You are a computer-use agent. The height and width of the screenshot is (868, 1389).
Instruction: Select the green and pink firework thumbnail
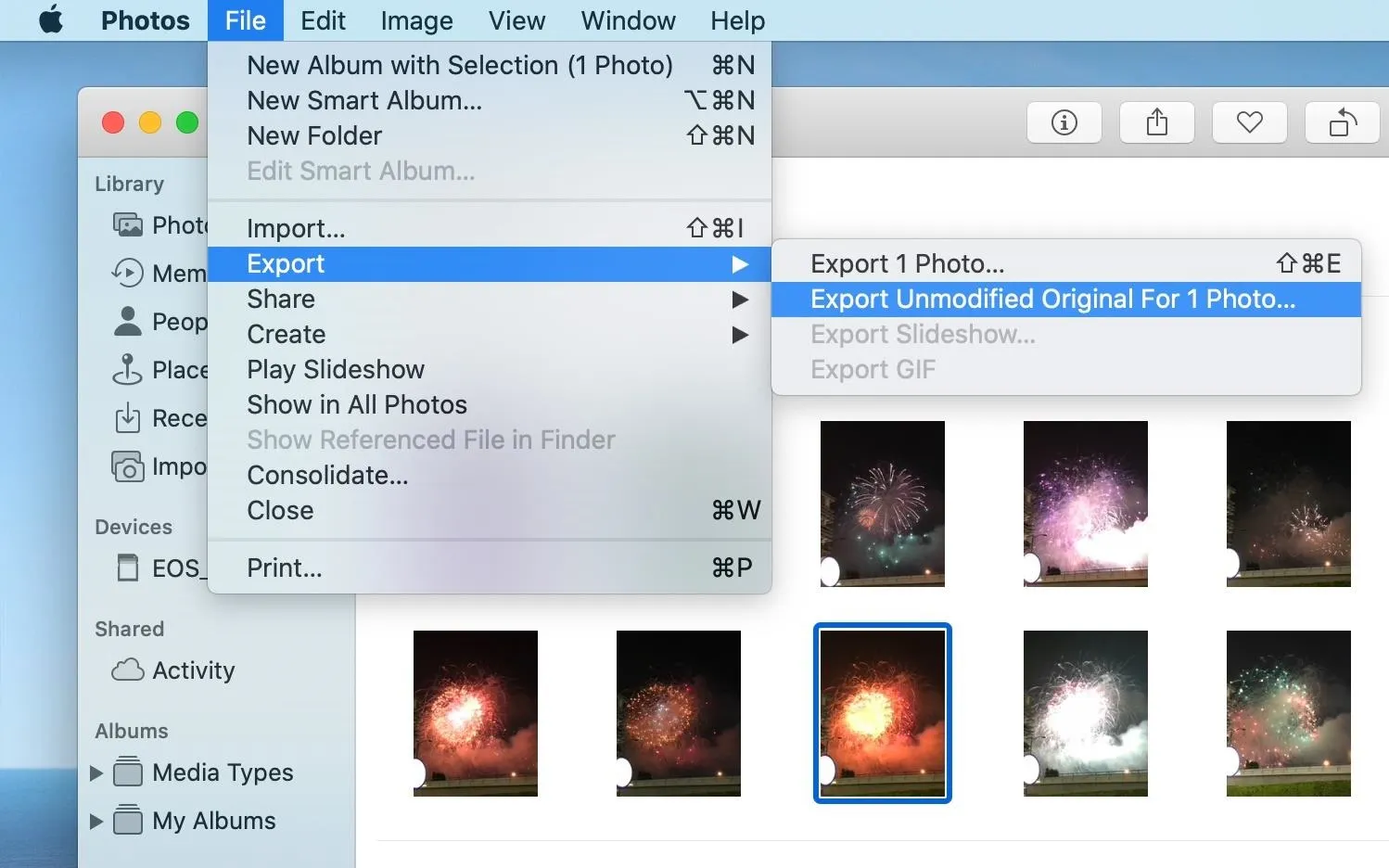pos(1289,713)
